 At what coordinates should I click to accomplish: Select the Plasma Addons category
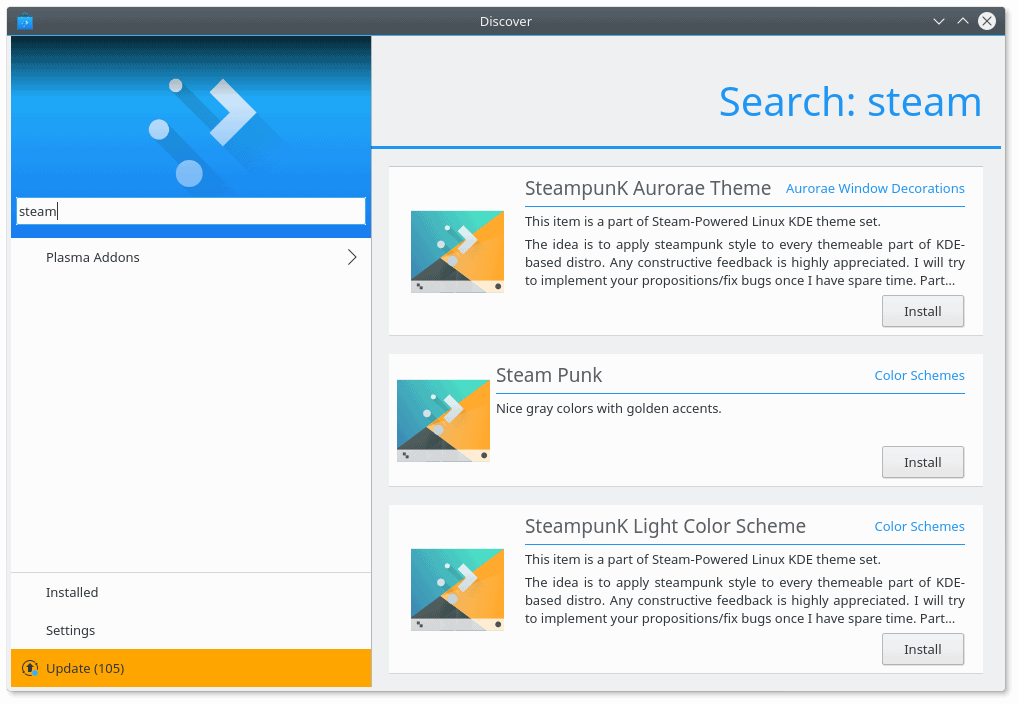click(191, 257)
